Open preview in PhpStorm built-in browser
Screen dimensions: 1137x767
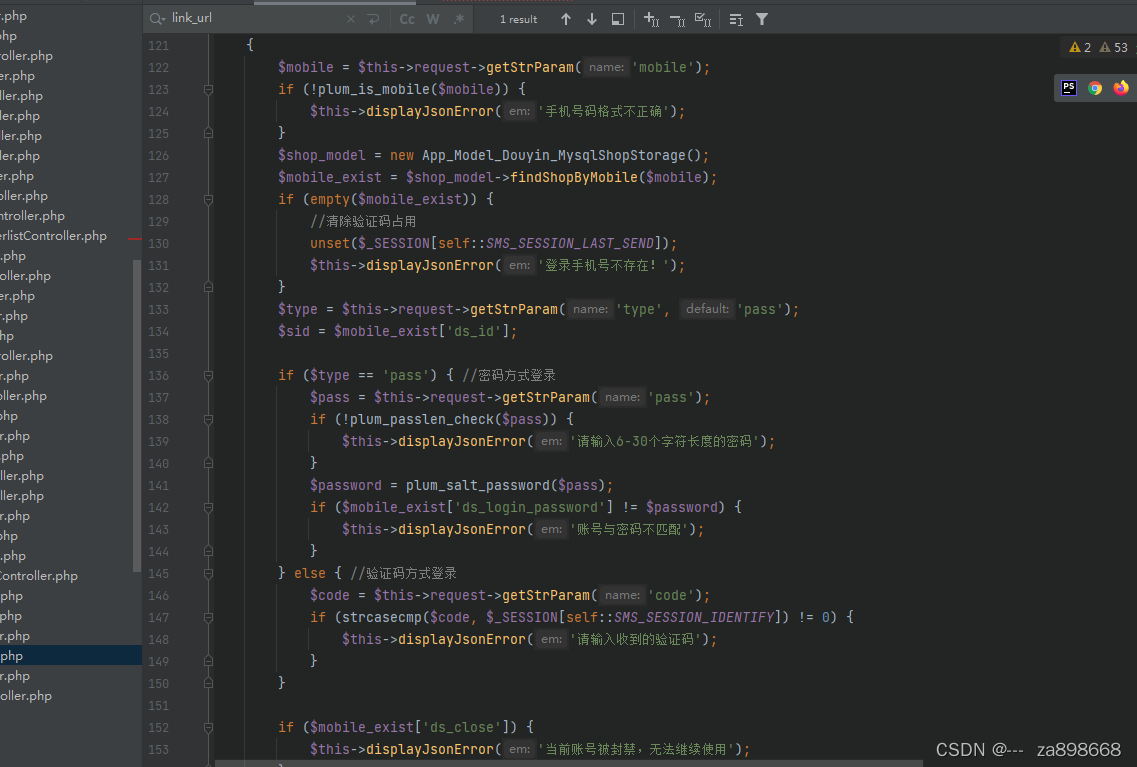point(1069,88)
